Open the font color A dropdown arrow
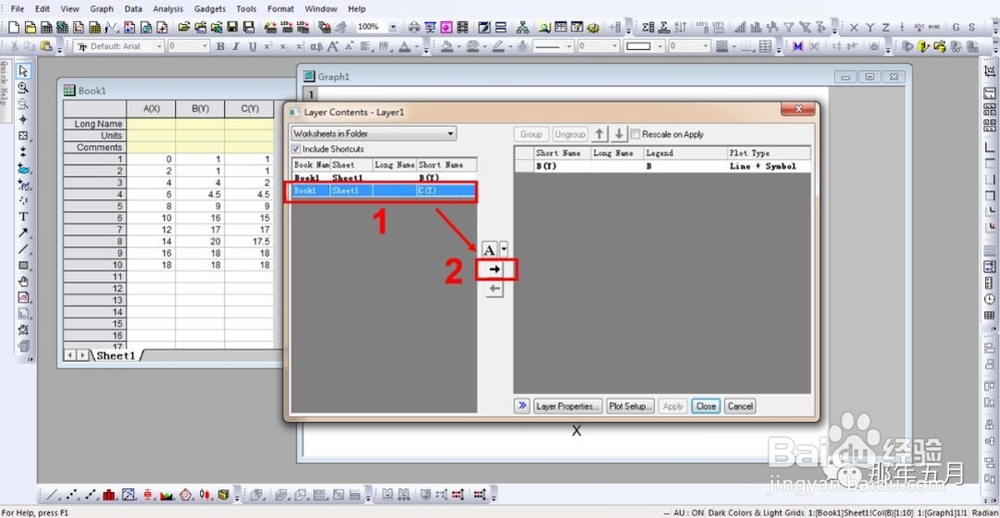This screenshot has width=1000, height=518. coord(418,46)
